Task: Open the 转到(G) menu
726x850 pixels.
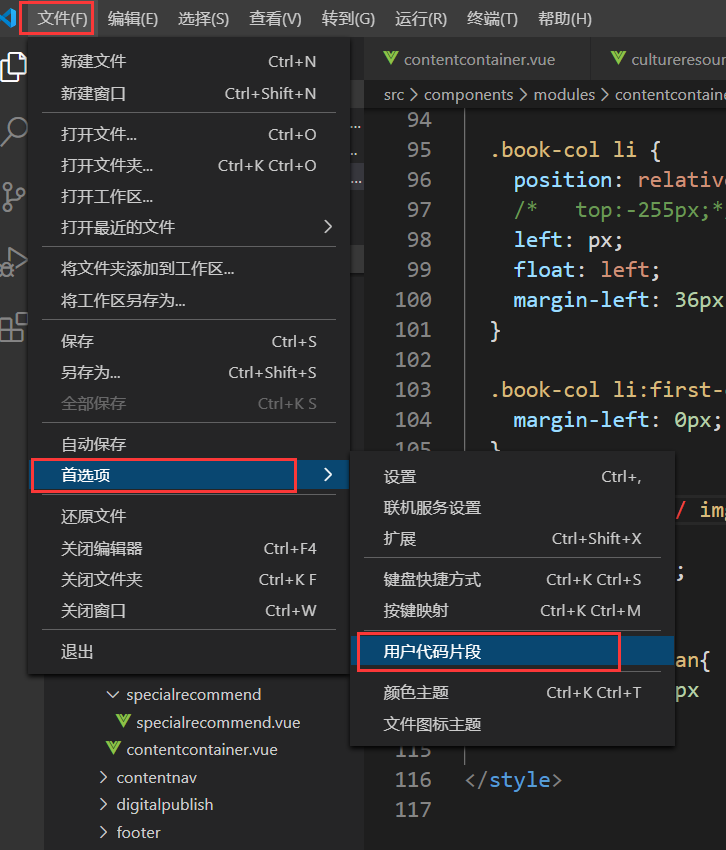Action: point(348,18)
